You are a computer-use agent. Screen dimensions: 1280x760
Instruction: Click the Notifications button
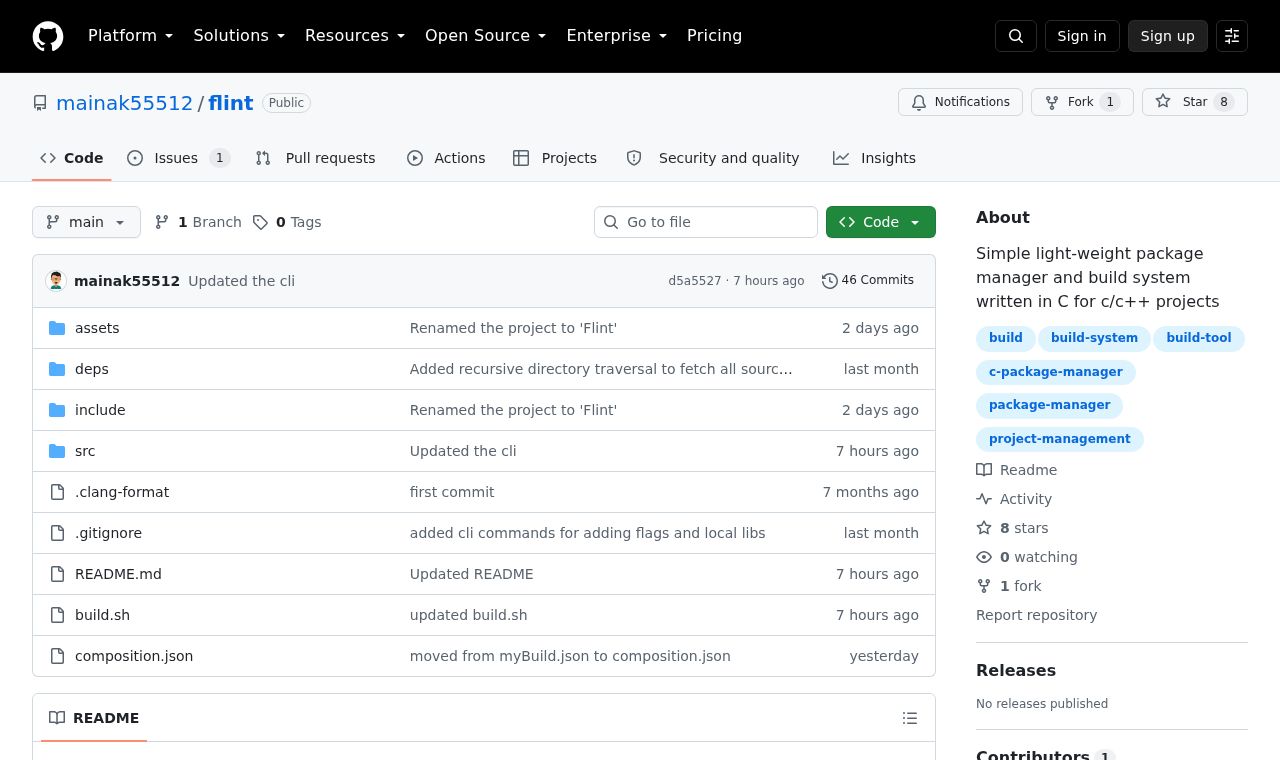coord(961,102)
